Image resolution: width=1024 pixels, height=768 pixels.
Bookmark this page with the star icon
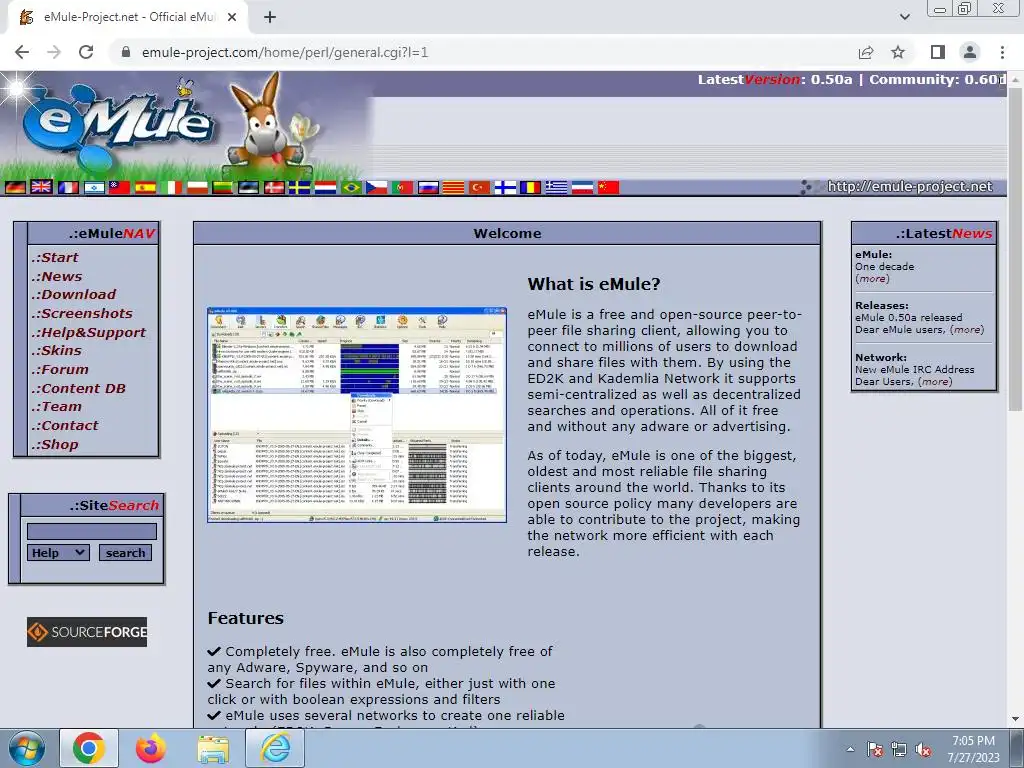coord(898,52)
